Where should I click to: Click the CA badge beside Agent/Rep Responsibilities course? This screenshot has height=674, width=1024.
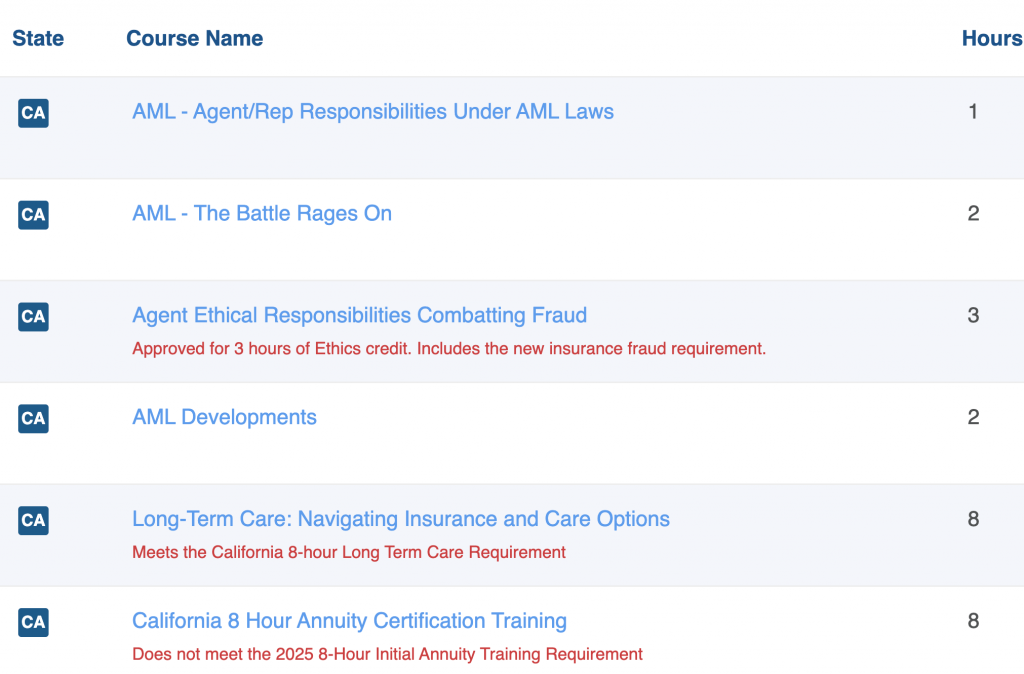[x=33, y=113]
